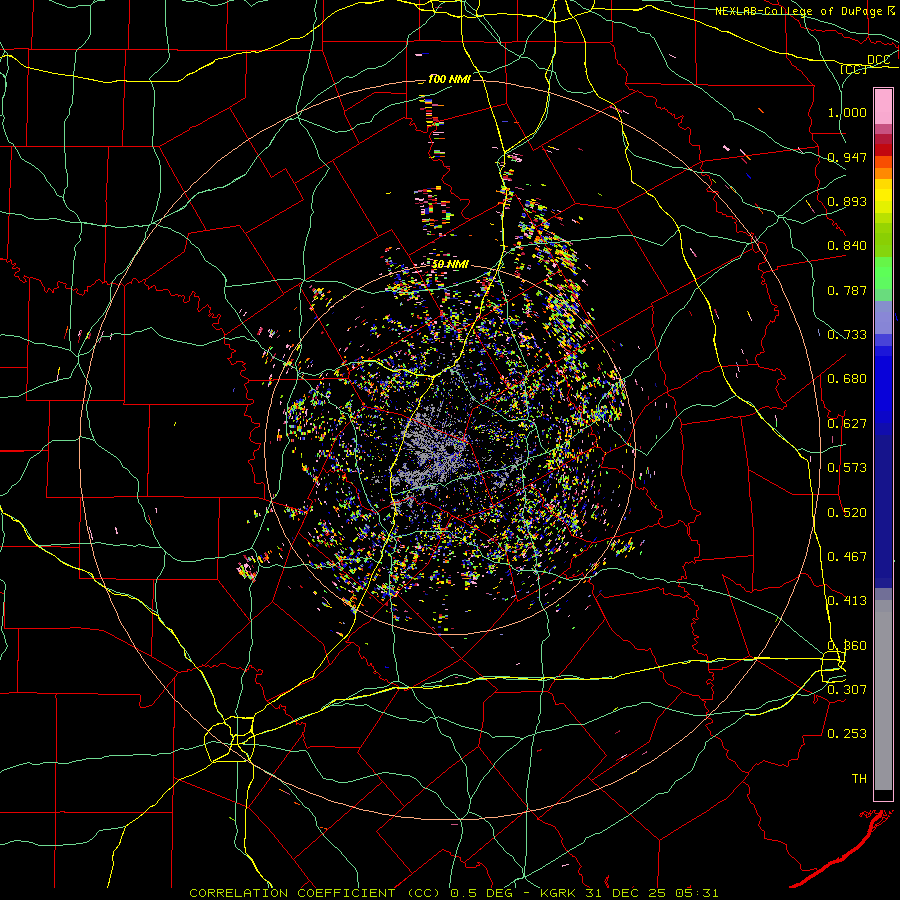This screenshot has width=900, height=900.
Task: Click the 50 NMI range ring label
Action: coord(451,265)
